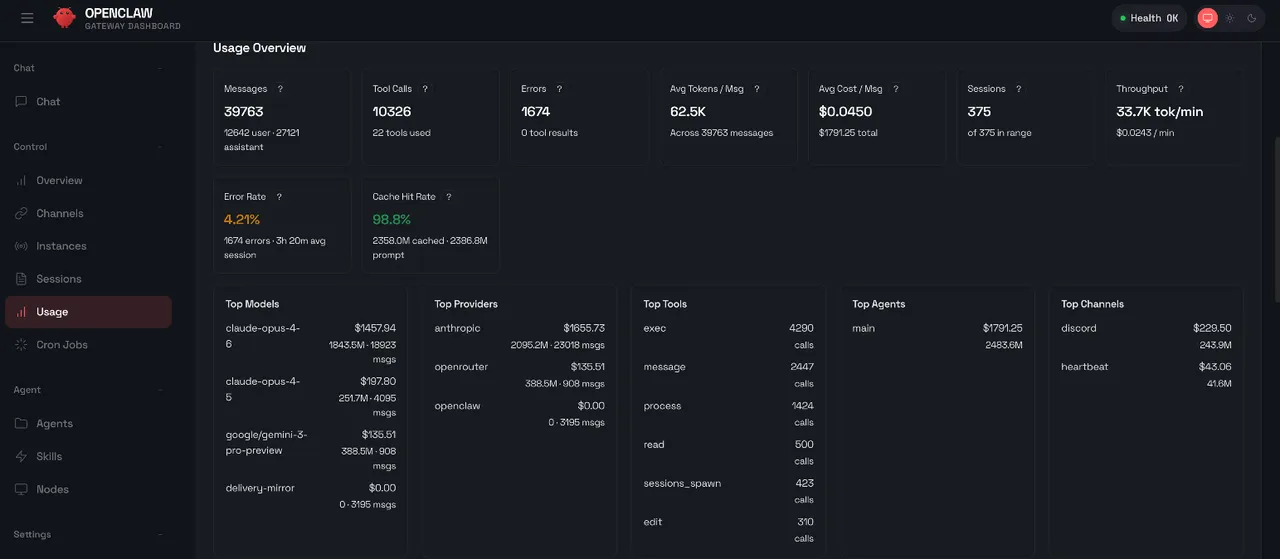This screenshot has height=559, width=1280.
Task: Click the help icon beside Cache Hit Rate
Action: click(448, 197)
